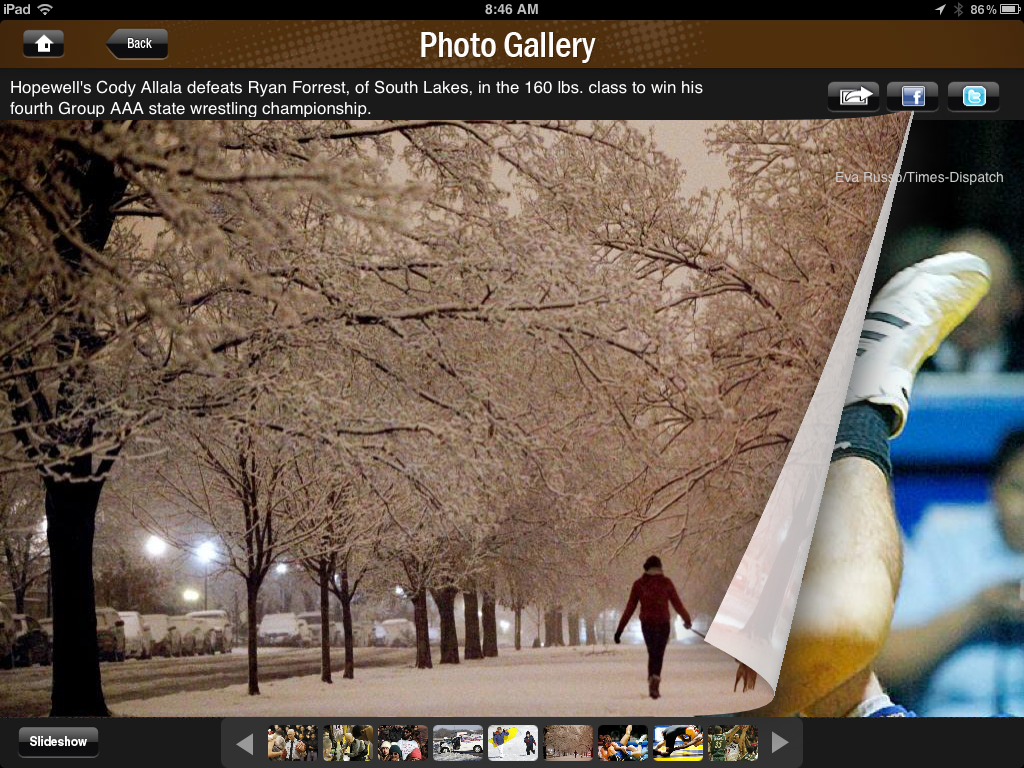The image size is (1024, 768).
Task: Tap the Wi-Fi status icon
Action: [x=45, y=9]
